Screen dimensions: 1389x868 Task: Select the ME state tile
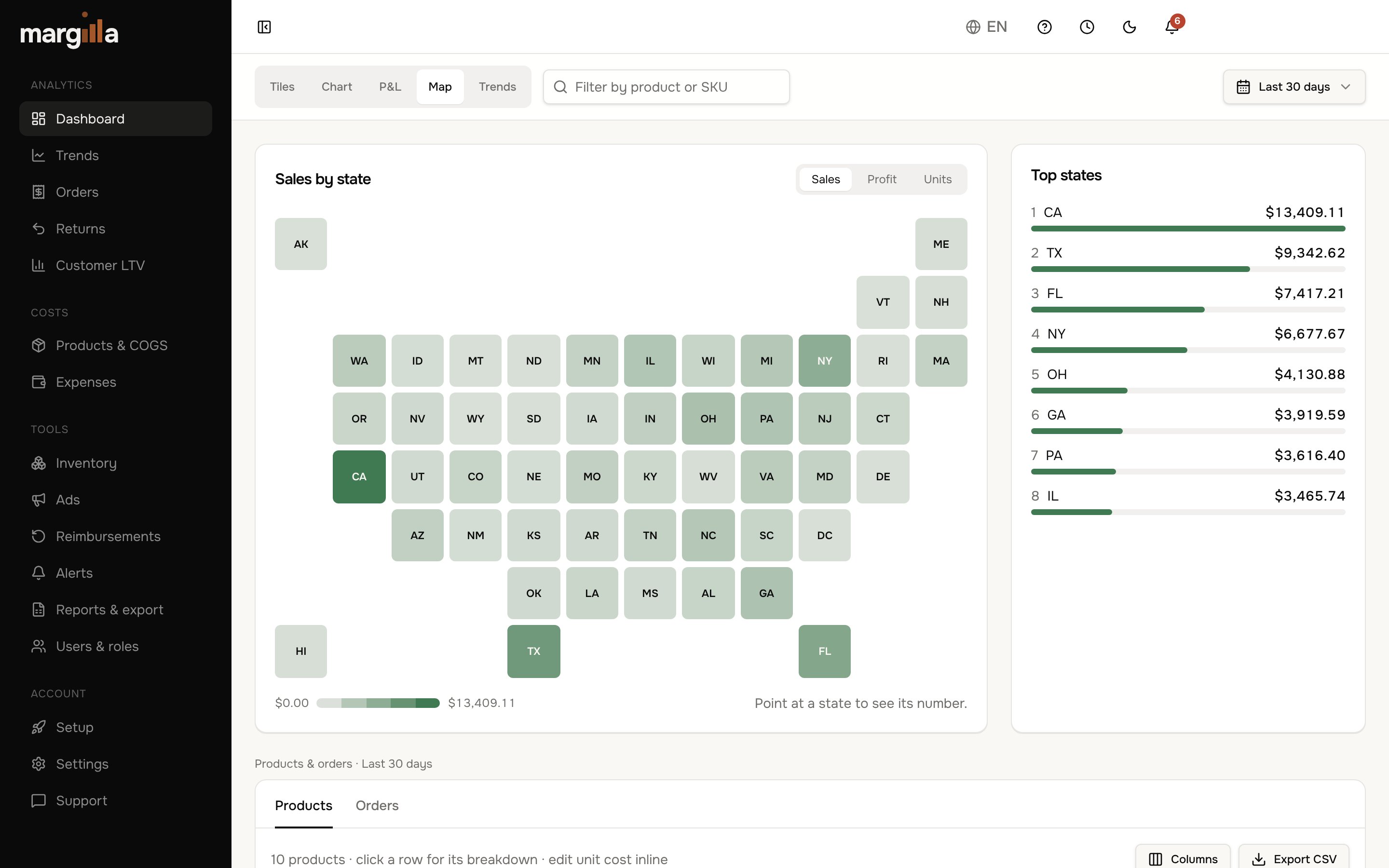(941, 244)
